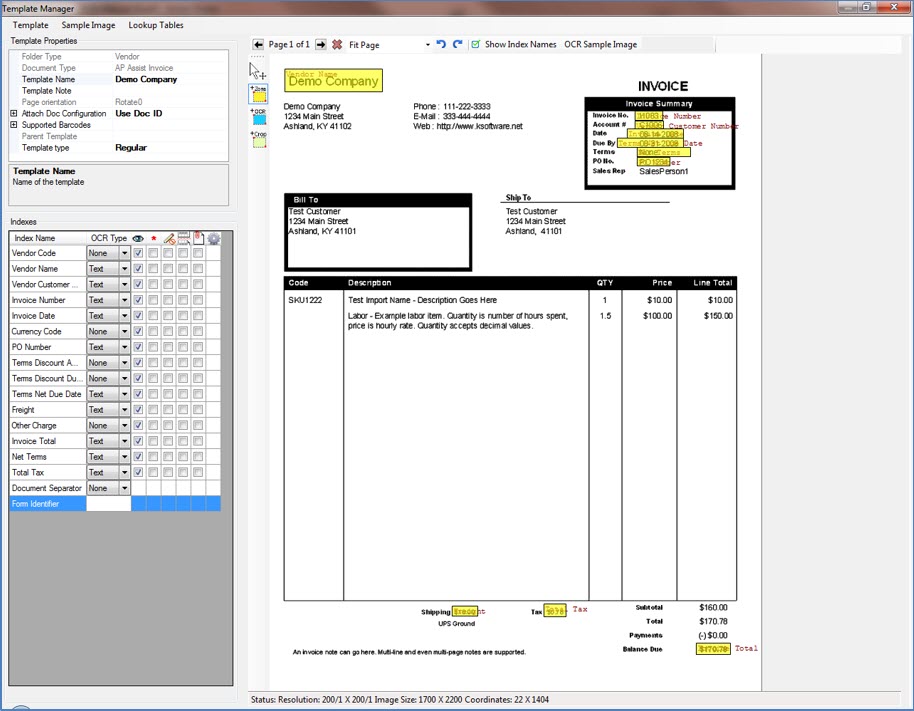914x711 pixels.
Task: Click the red X delete icon in toolbar
Action: (337, 45)
